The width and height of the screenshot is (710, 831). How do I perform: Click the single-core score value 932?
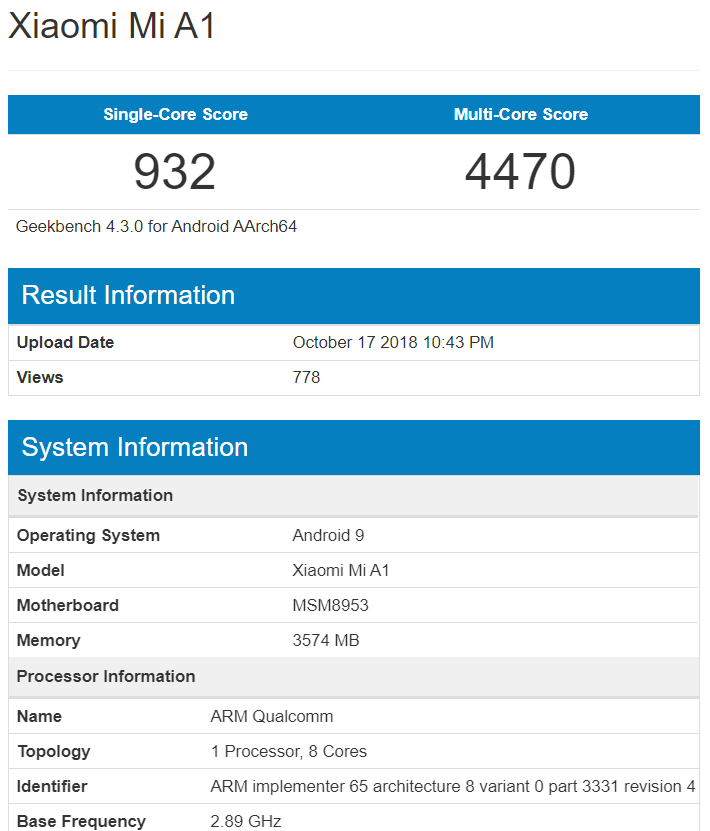(174, 171)
